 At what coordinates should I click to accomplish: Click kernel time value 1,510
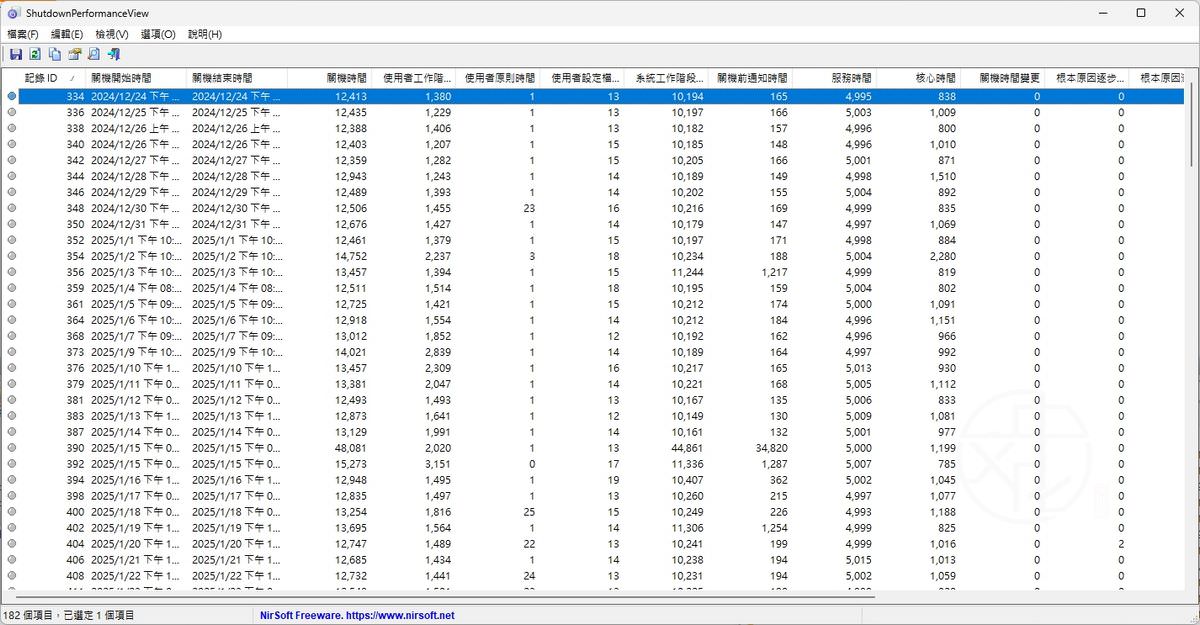942,176
